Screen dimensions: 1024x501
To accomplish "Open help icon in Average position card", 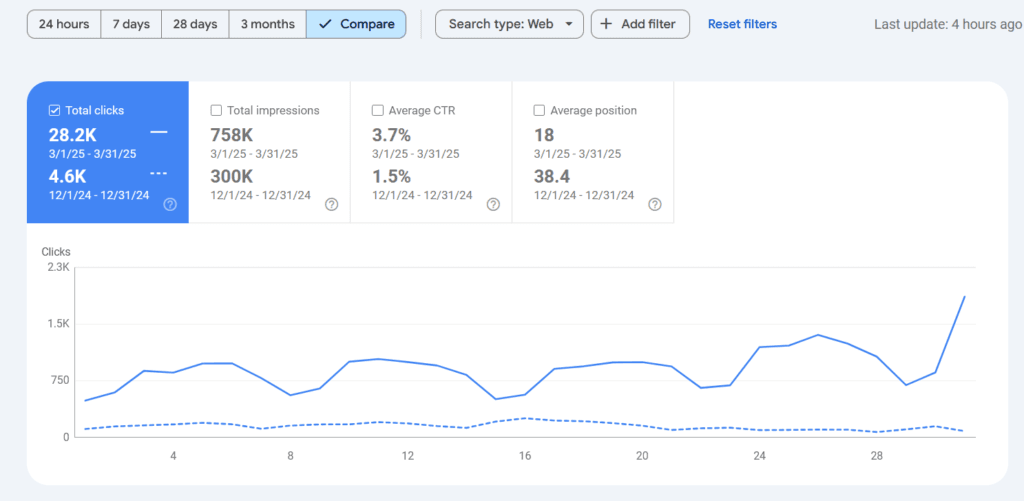I will click(655, 204).
